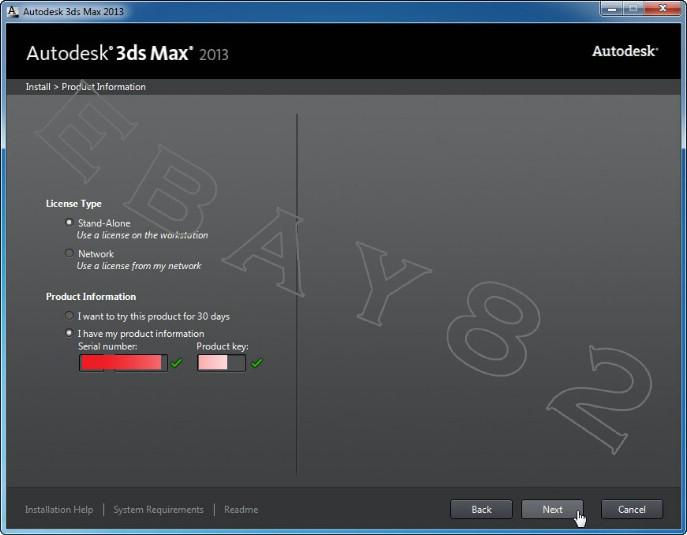687x535 pixels.
Task: Click the Autodesk logo in the header
Action: click(x=625, y=51)
